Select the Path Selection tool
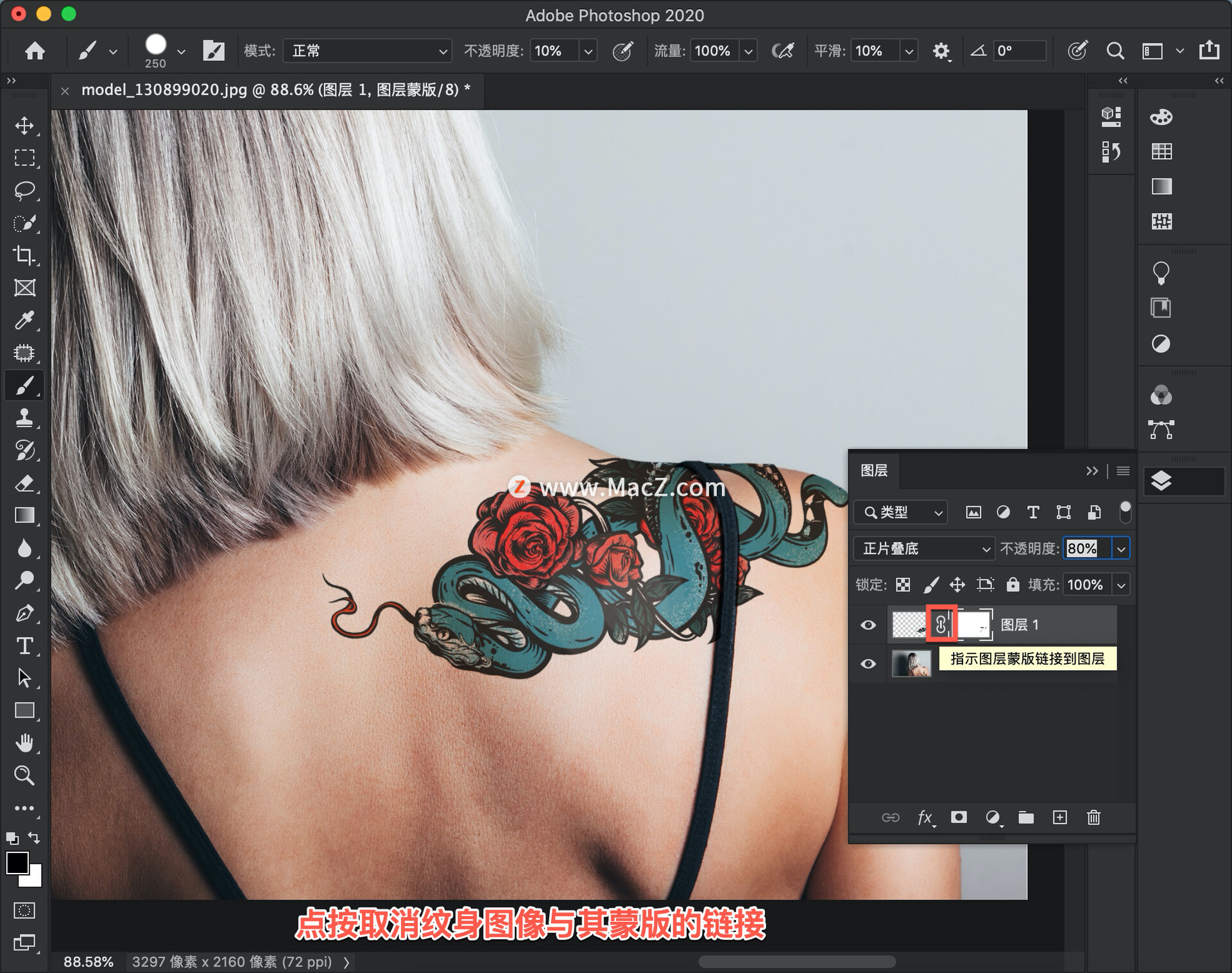1232x973 pixels. click(24, 678)
